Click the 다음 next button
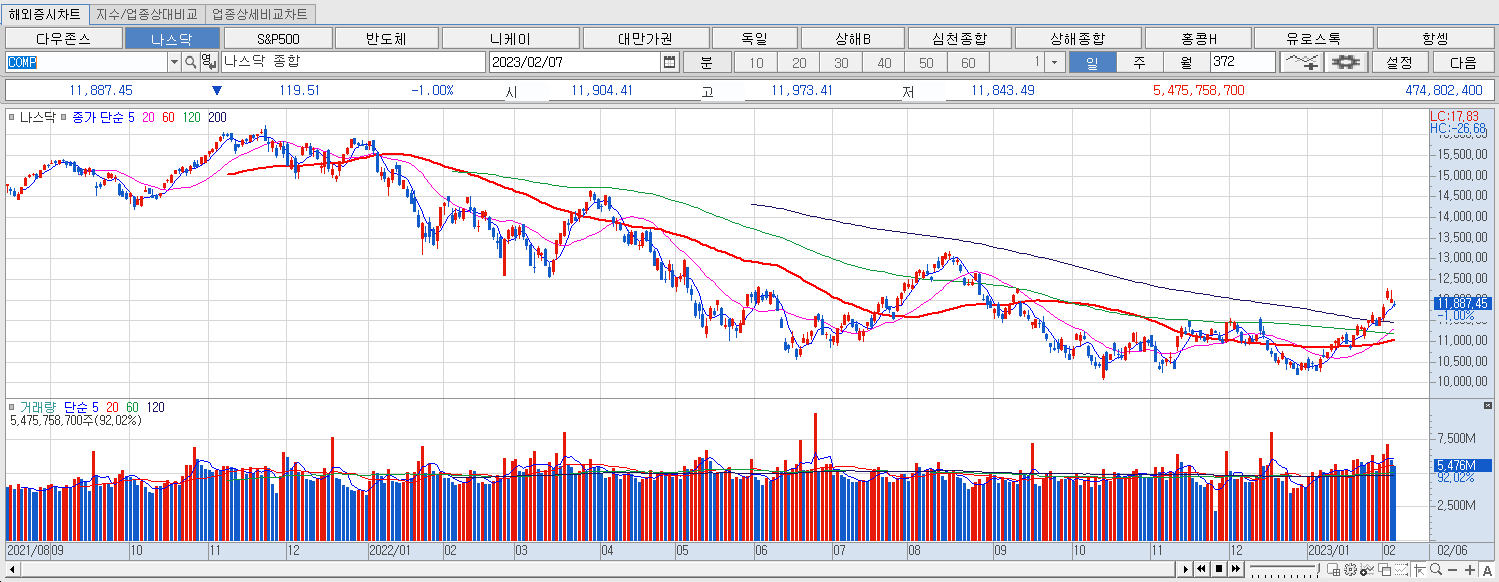 [x=1462, y=62]
